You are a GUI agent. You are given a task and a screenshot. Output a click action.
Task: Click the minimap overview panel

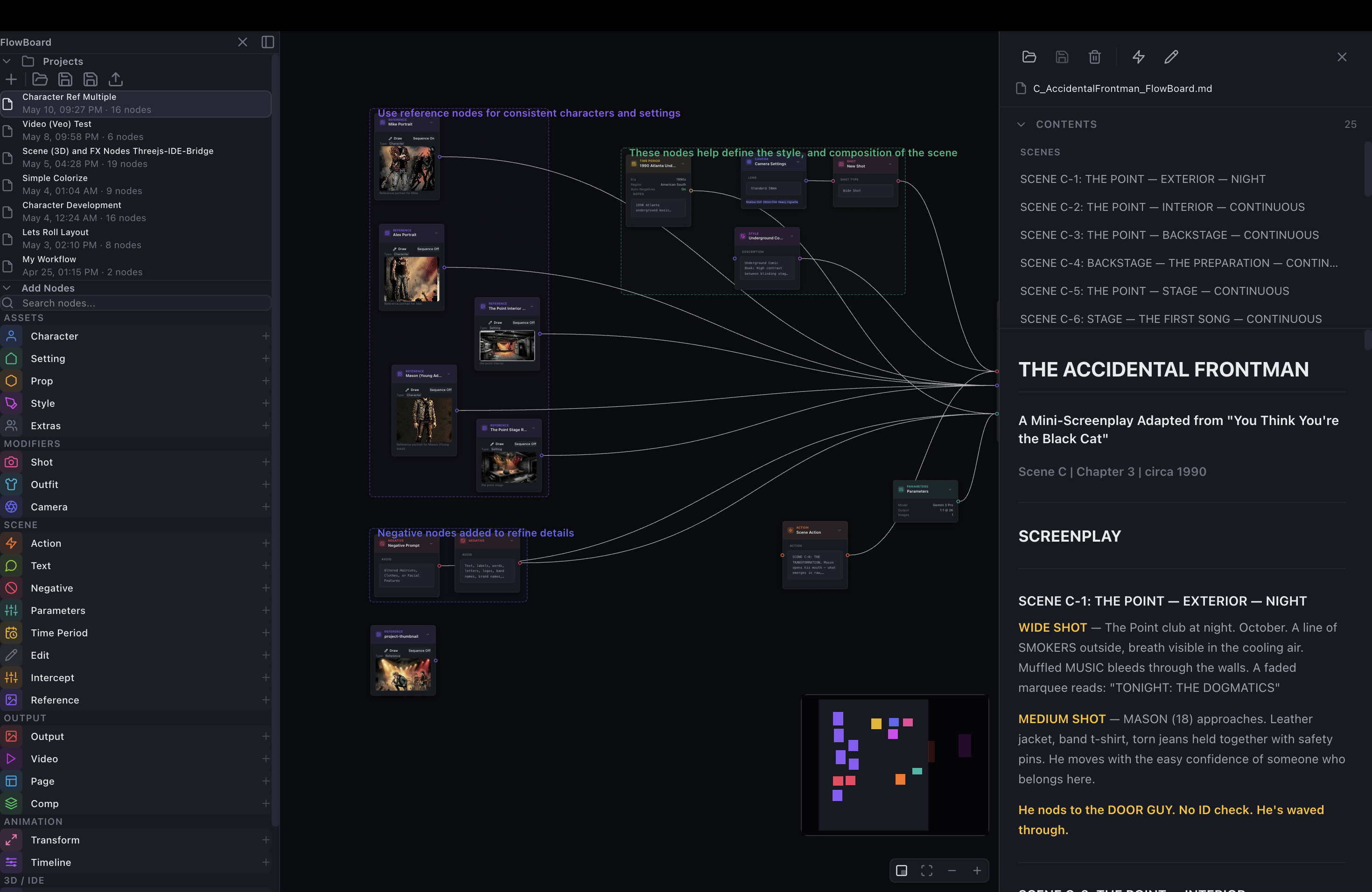[x=895, y=765]
